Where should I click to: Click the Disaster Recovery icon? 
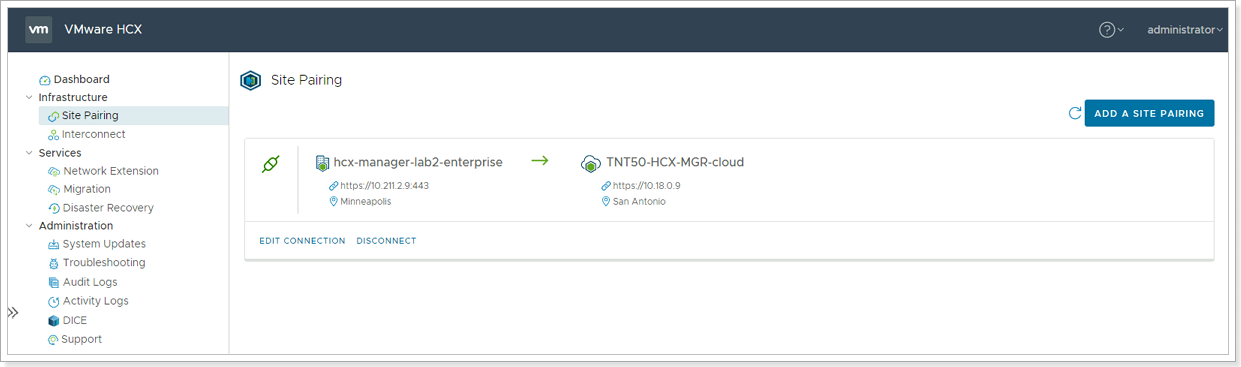click(x=54, y=208)
